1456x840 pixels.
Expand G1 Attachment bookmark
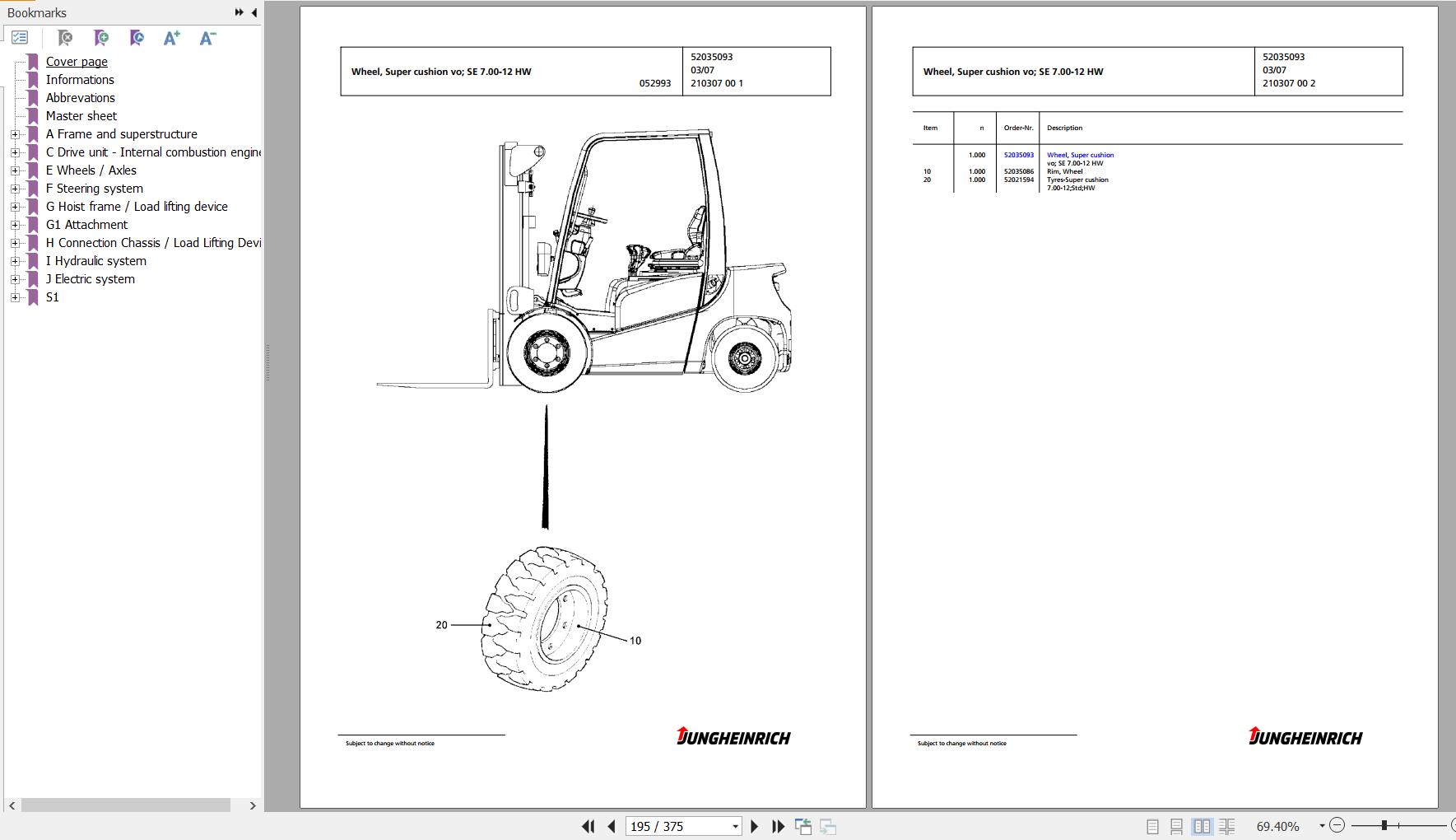coord(15,225)
